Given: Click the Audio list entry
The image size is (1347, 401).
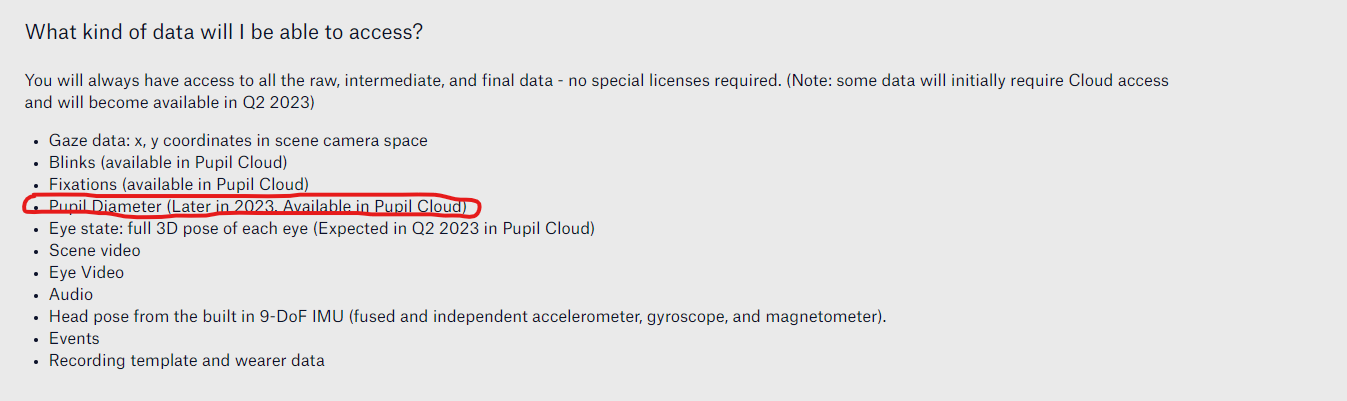Looking at the screenshot, I should (x=71, y=294).
